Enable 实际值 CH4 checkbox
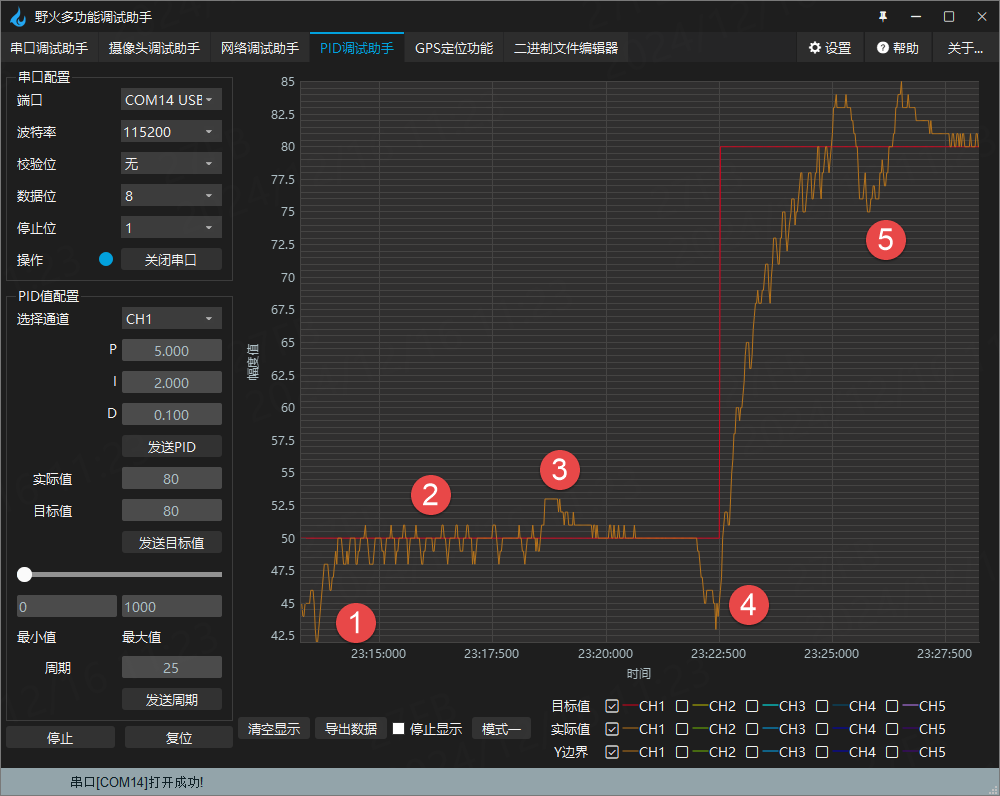This screenshot has width=1000, height=796. (x=822, y=729)
